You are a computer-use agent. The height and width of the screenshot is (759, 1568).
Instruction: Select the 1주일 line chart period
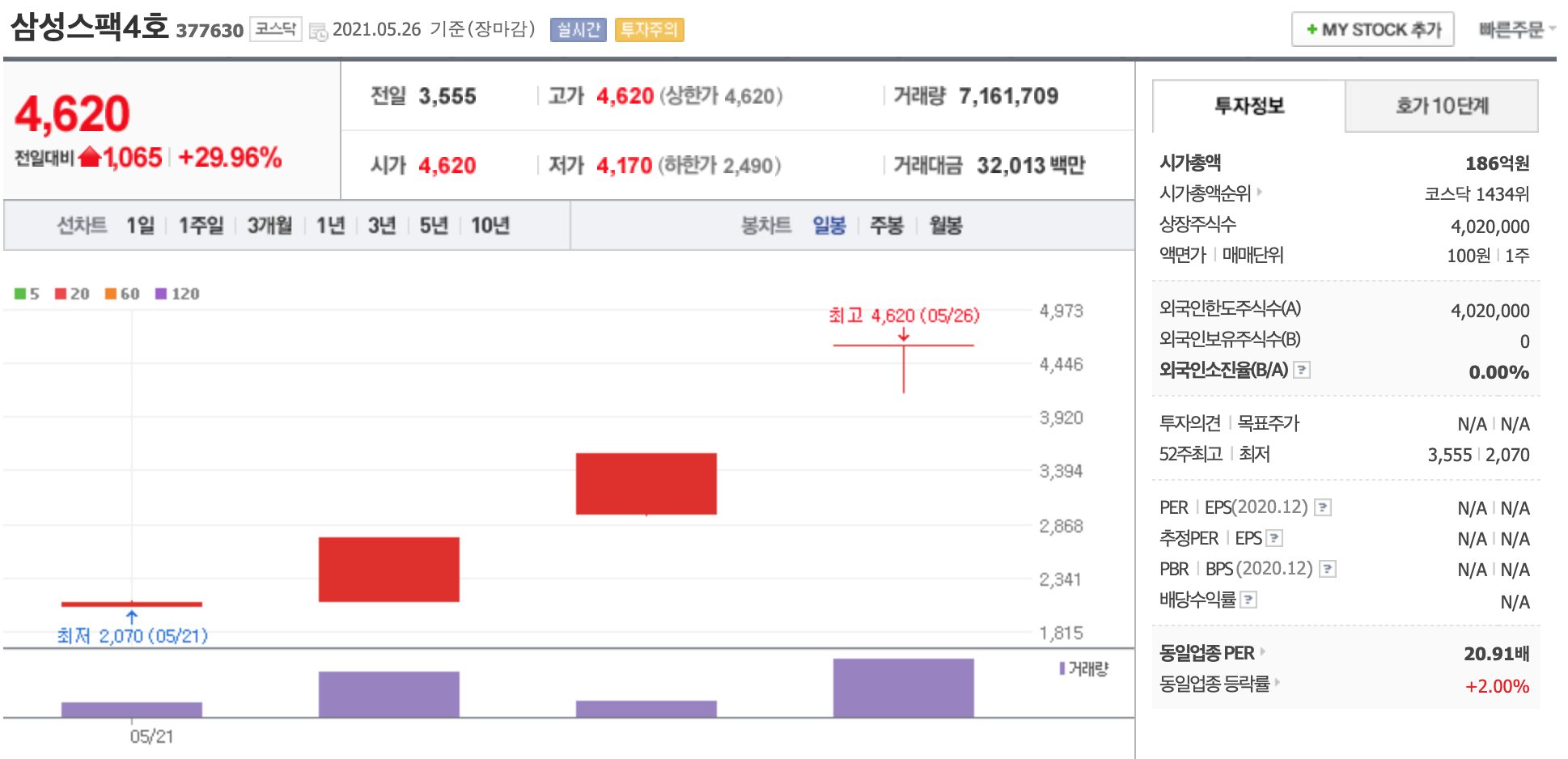point(201,225)
